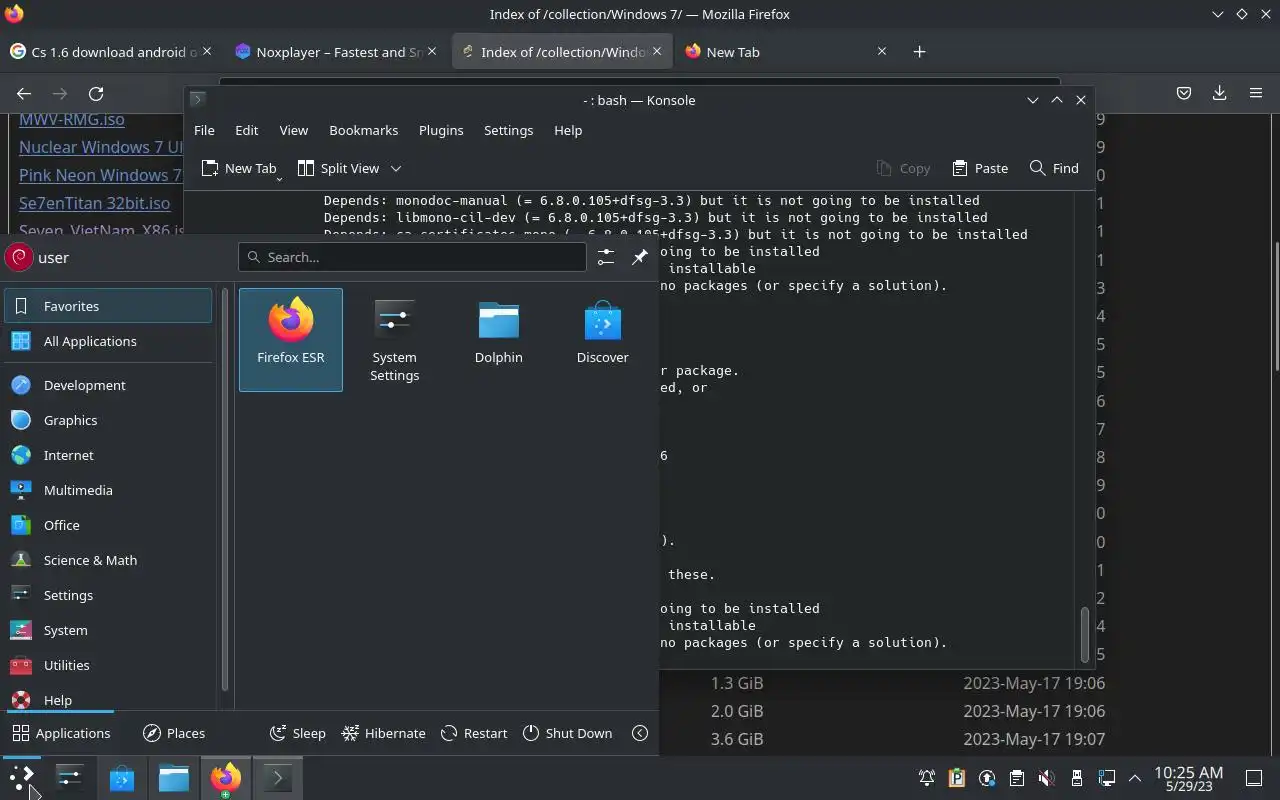Open Konsole Edit menu

[247, 130]
